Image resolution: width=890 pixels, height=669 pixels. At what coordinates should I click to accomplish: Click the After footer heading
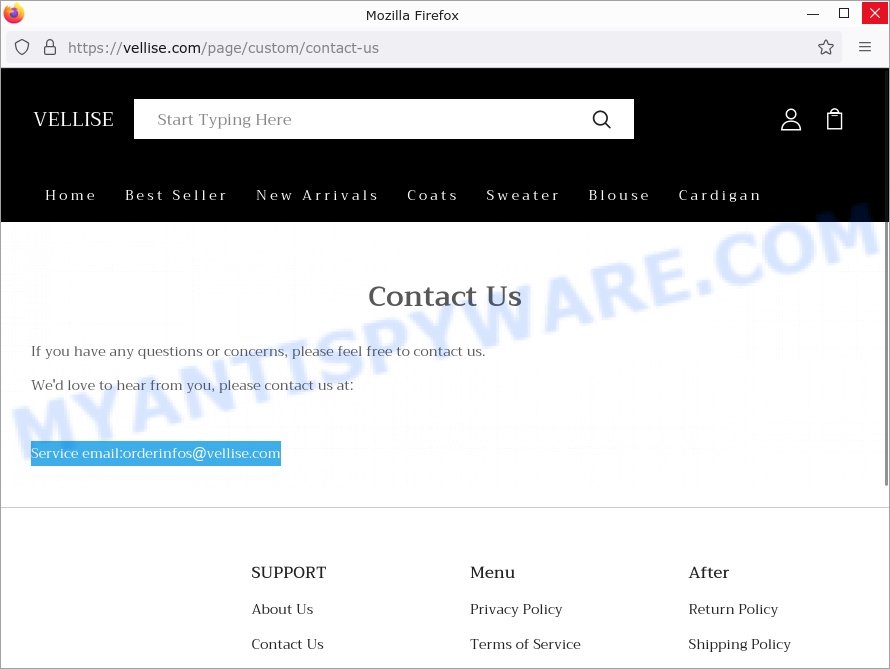708,573
